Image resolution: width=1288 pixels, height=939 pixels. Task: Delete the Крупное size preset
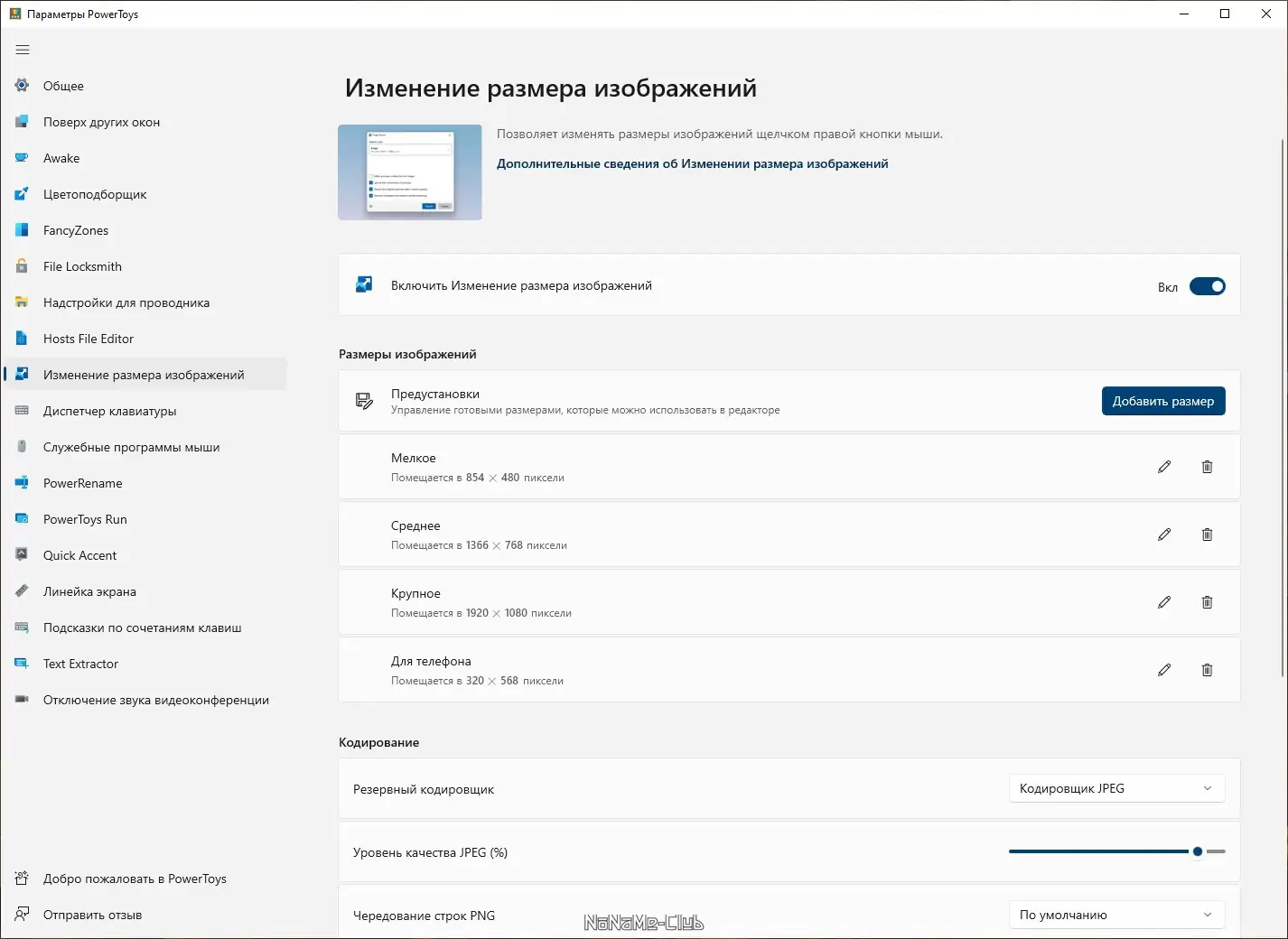click(1207, 602)
